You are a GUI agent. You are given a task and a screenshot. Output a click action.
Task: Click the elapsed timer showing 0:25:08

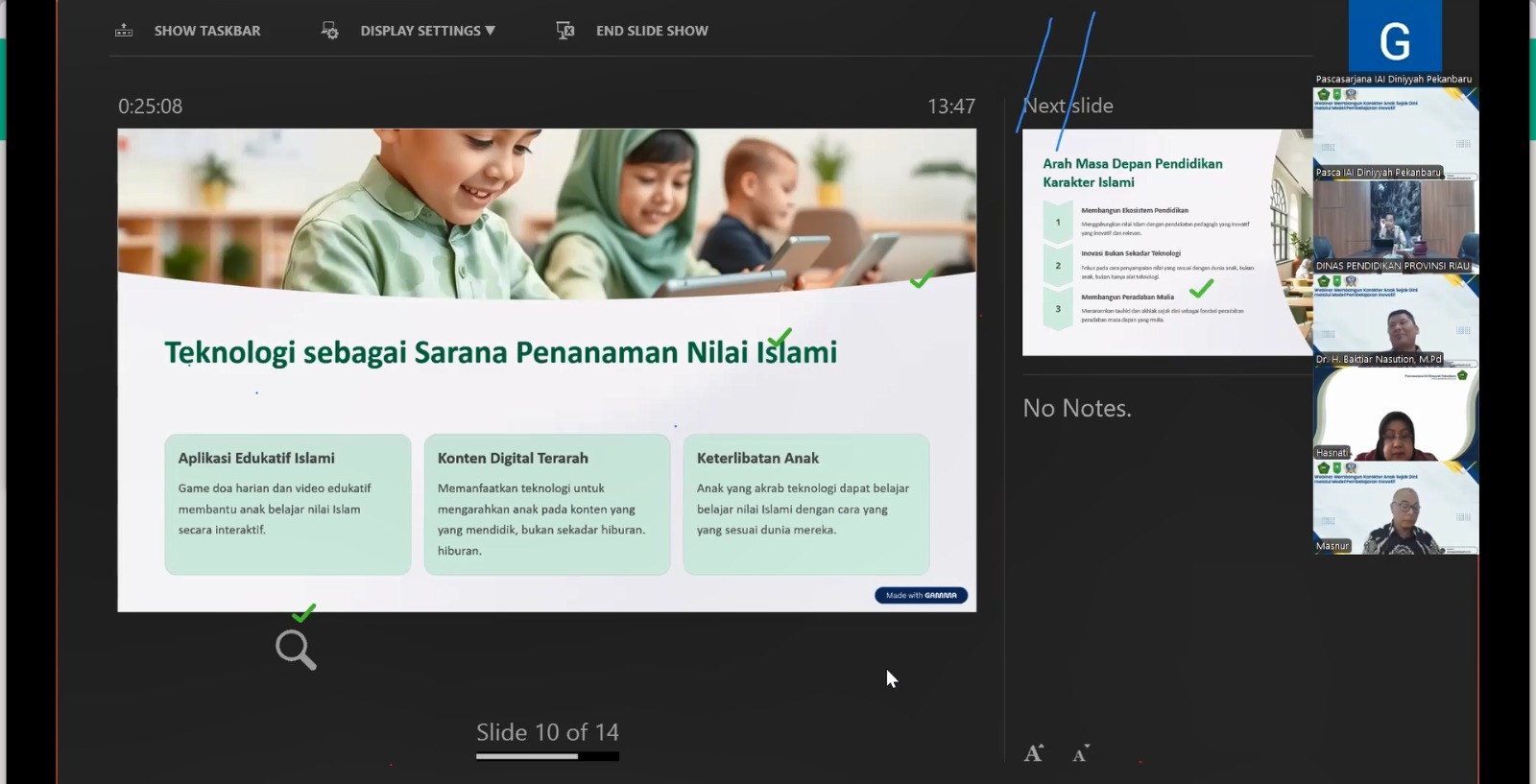click(151, 107)
